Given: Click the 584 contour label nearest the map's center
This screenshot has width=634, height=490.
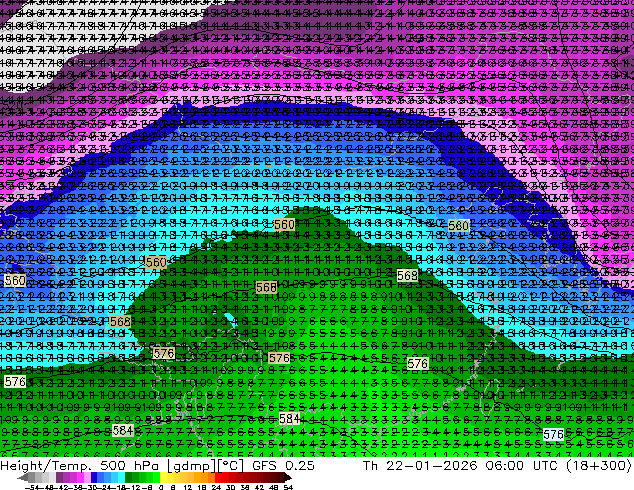Looking at the screenshot, I should pyautogui.click(x=290, y=418).
